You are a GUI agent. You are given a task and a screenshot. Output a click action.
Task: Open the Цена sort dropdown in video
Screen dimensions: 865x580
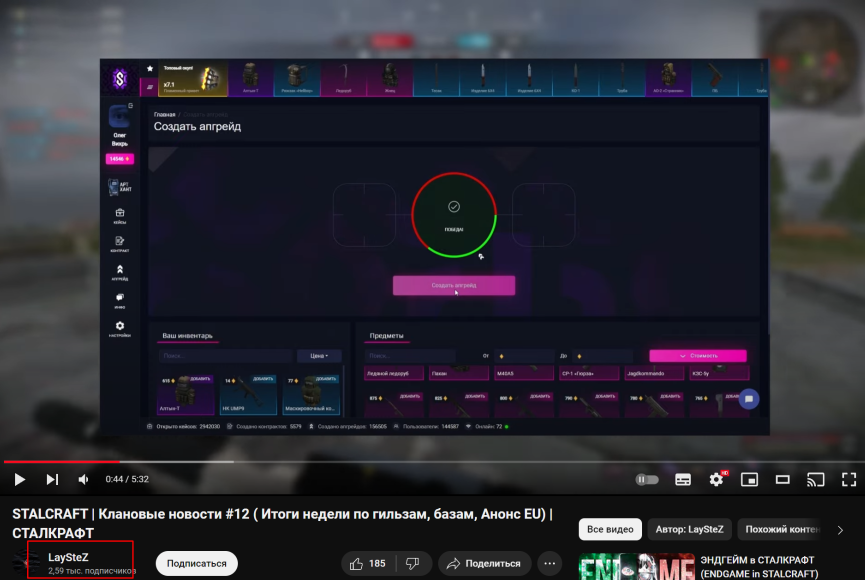pyautogui.click(x=319, y=356)
